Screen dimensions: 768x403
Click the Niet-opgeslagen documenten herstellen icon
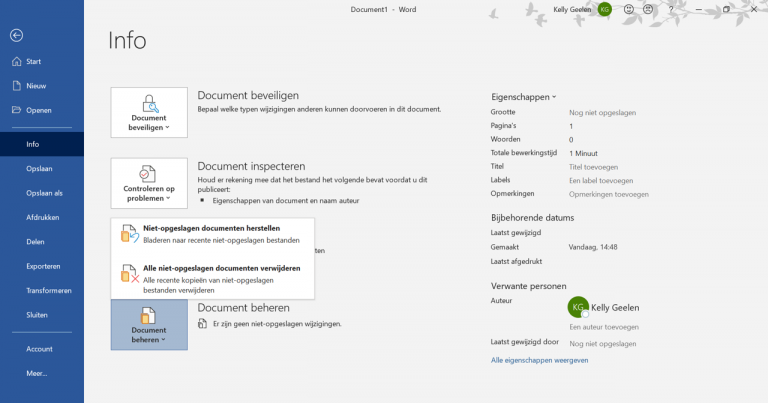coord(129,234)
